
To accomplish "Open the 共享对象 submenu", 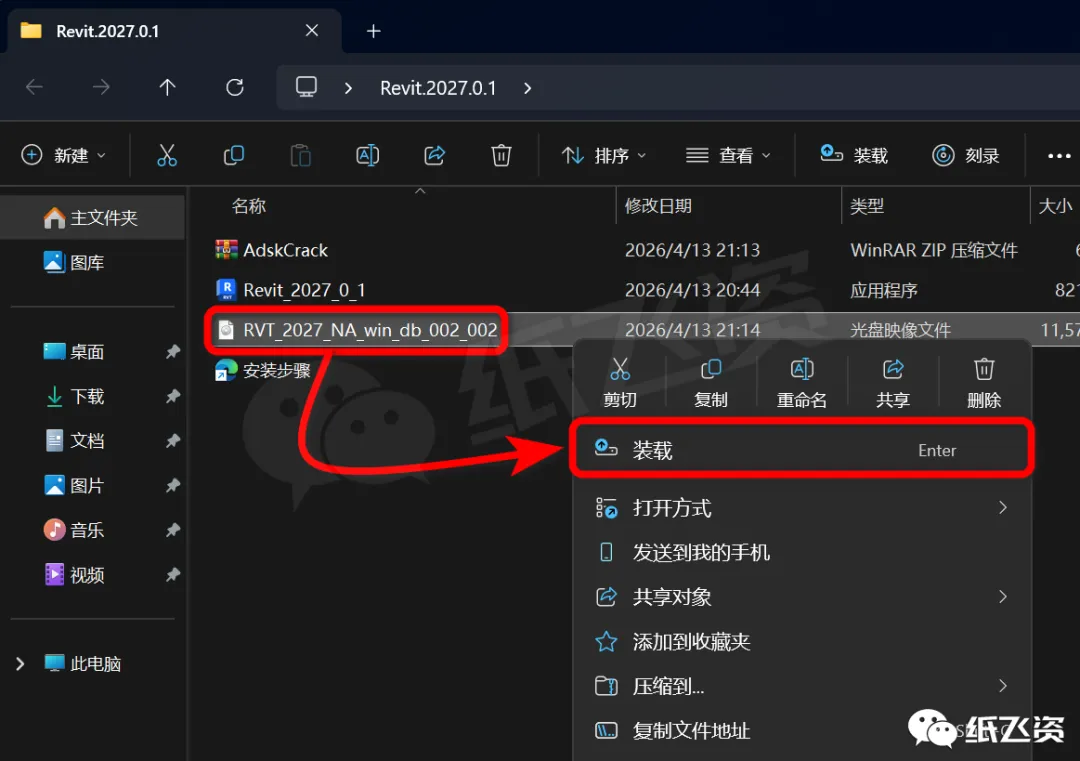I will pos(802,597).
